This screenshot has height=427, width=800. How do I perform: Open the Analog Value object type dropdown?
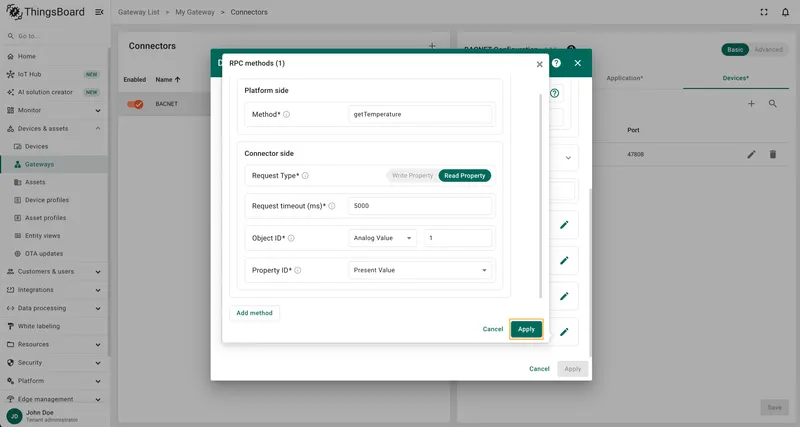pos(382,238)
